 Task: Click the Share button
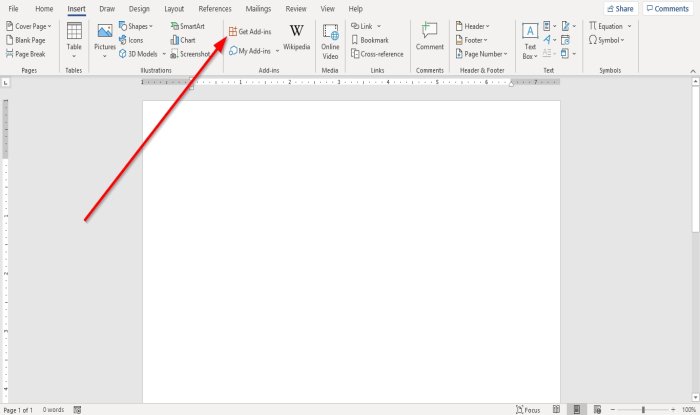(x=621, y=8)
